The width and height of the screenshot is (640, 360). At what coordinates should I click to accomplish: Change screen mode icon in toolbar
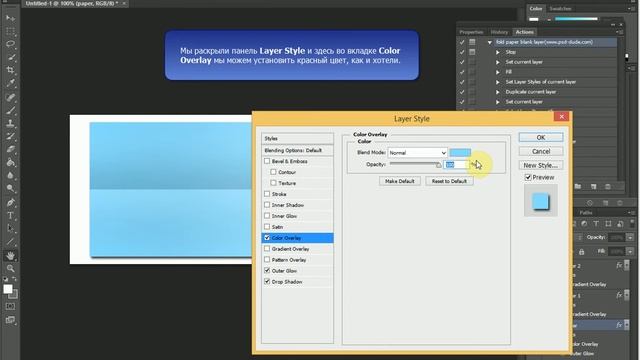click(x=10, y=320)
